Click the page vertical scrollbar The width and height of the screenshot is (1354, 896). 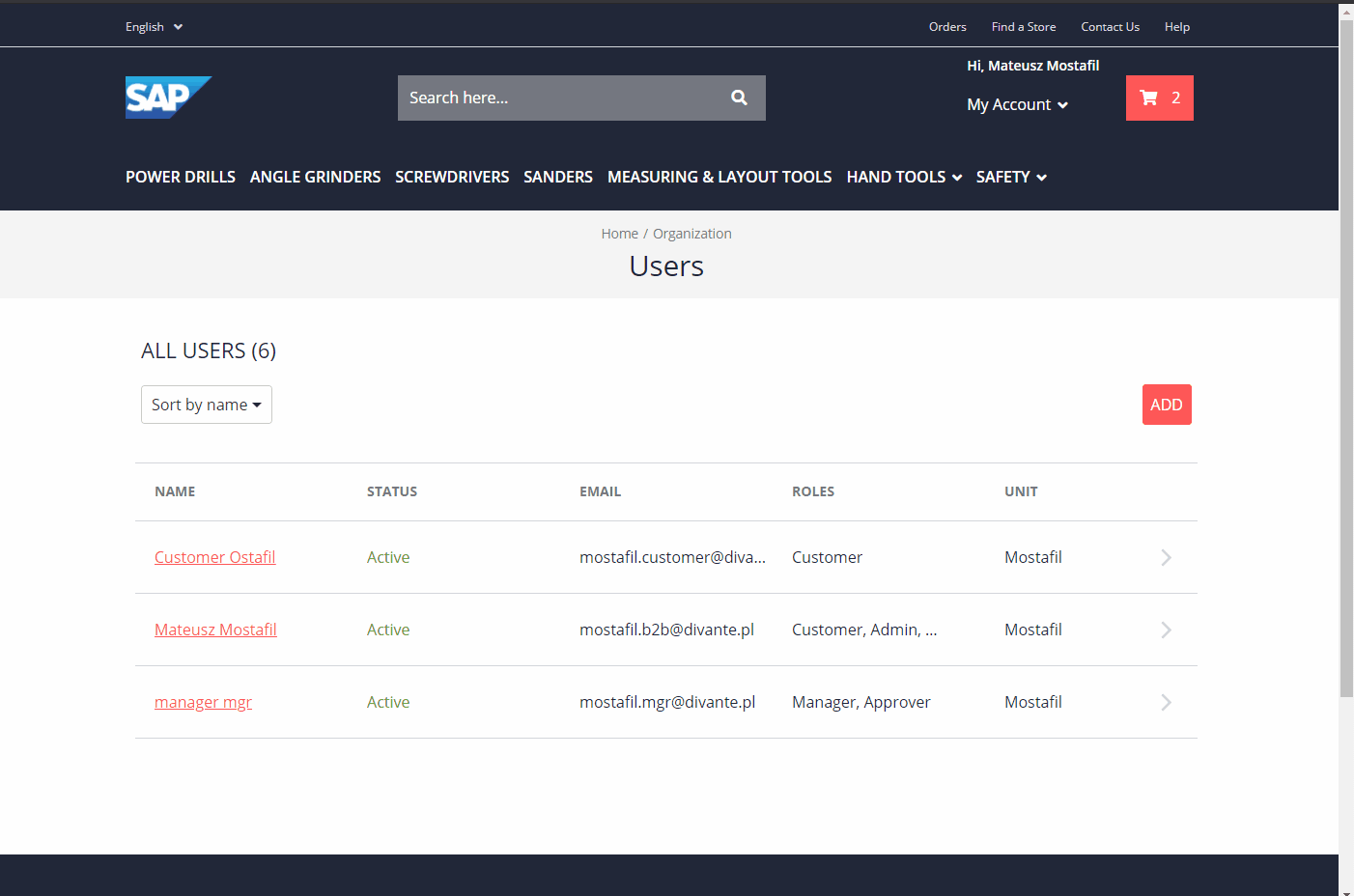point(1346,357)
